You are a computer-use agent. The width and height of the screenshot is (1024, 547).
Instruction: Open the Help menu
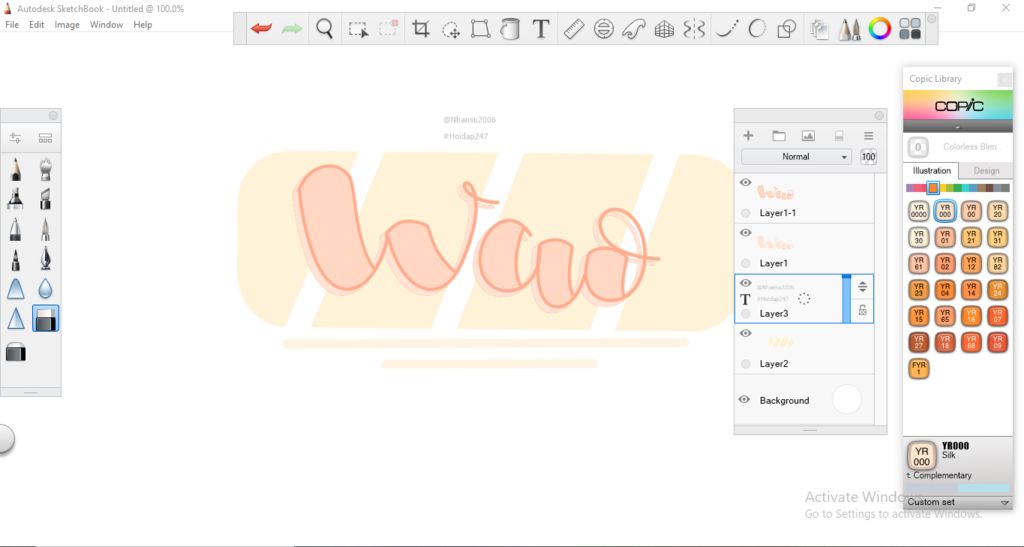(142, 25)
